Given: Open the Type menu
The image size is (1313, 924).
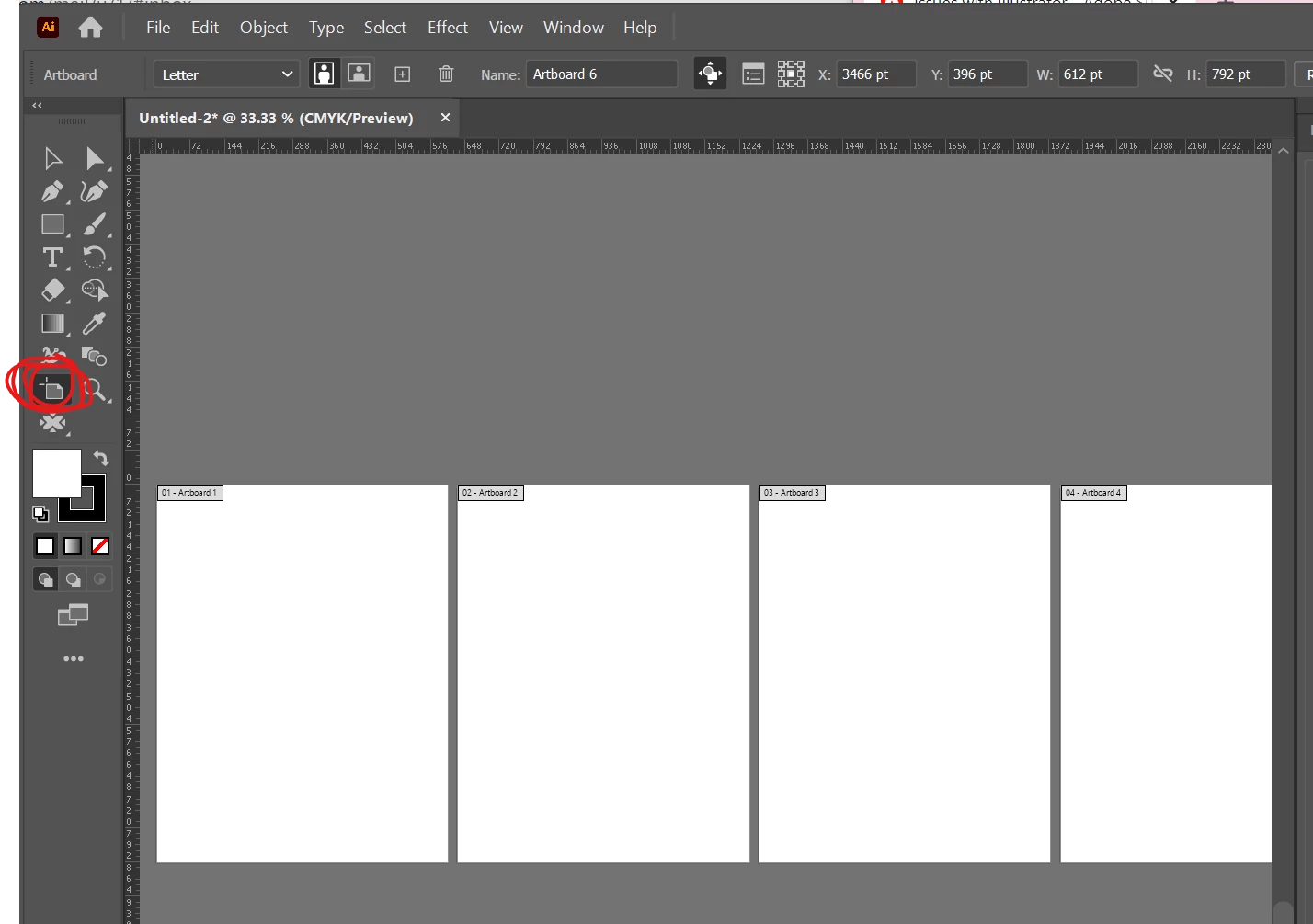Looking at the screenshot, I should click(326, 28).
